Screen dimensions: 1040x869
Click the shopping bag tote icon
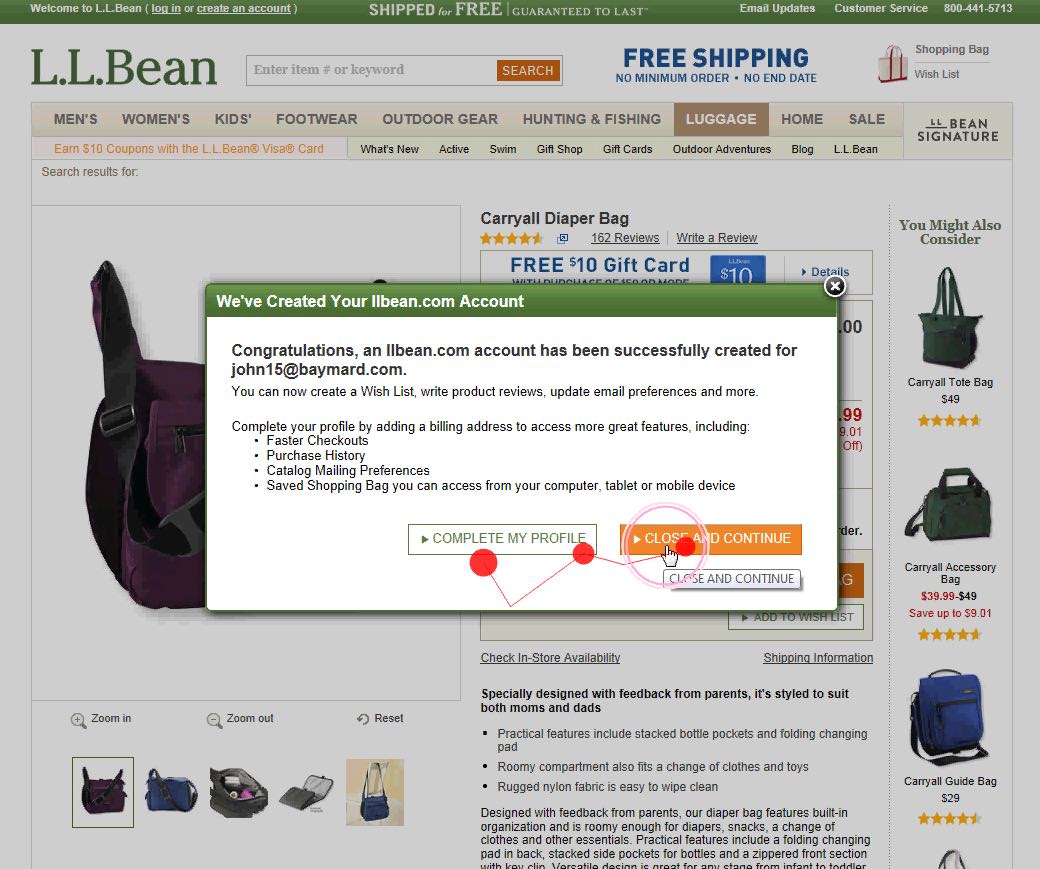click(x=892, y=63)
